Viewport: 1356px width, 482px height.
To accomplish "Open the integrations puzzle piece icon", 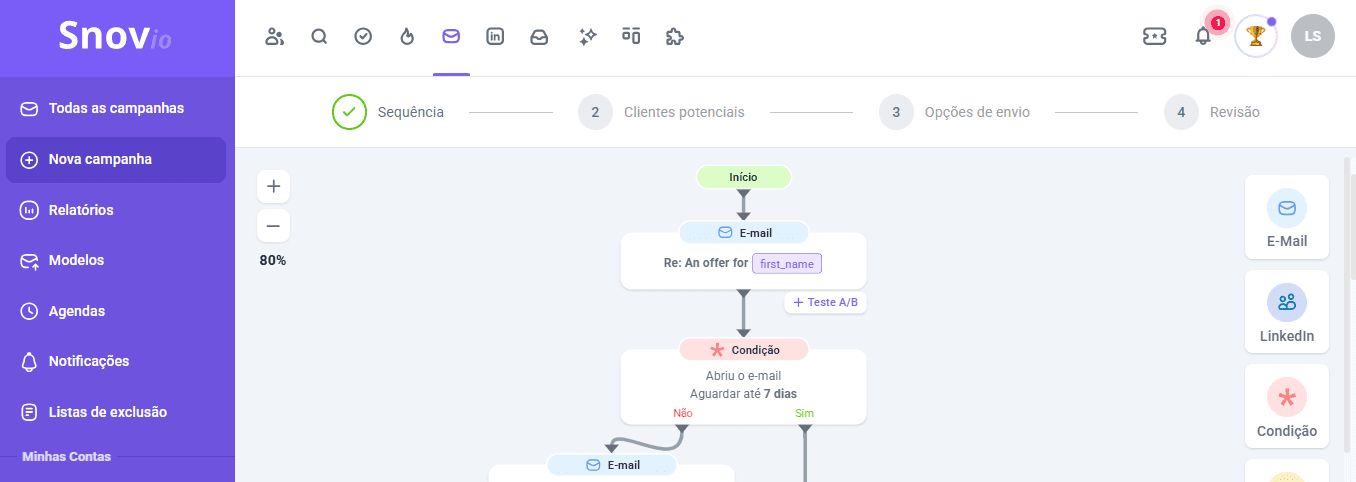I will pyautogui.click(x=675, y=37).
